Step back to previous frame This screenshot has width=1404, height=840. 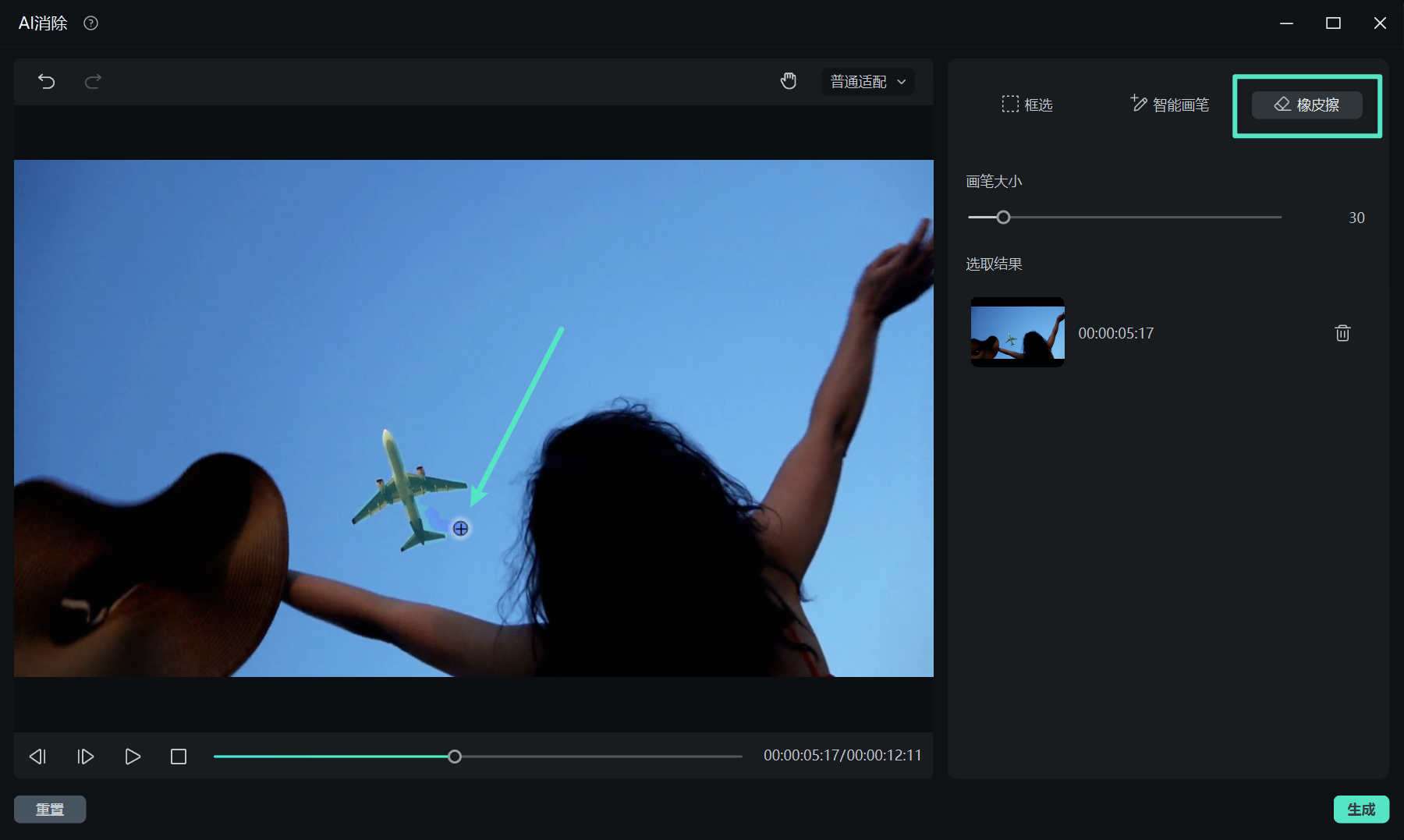tap(37, 757)
